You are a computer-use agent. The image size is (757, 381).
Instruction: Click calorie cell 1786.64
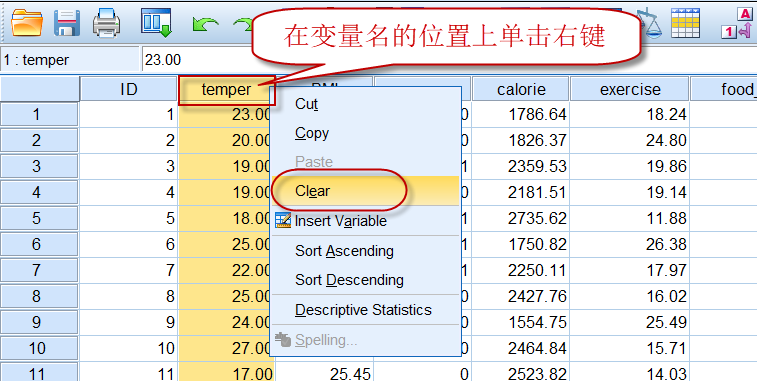pyautogui.click(x=521, y=114)
